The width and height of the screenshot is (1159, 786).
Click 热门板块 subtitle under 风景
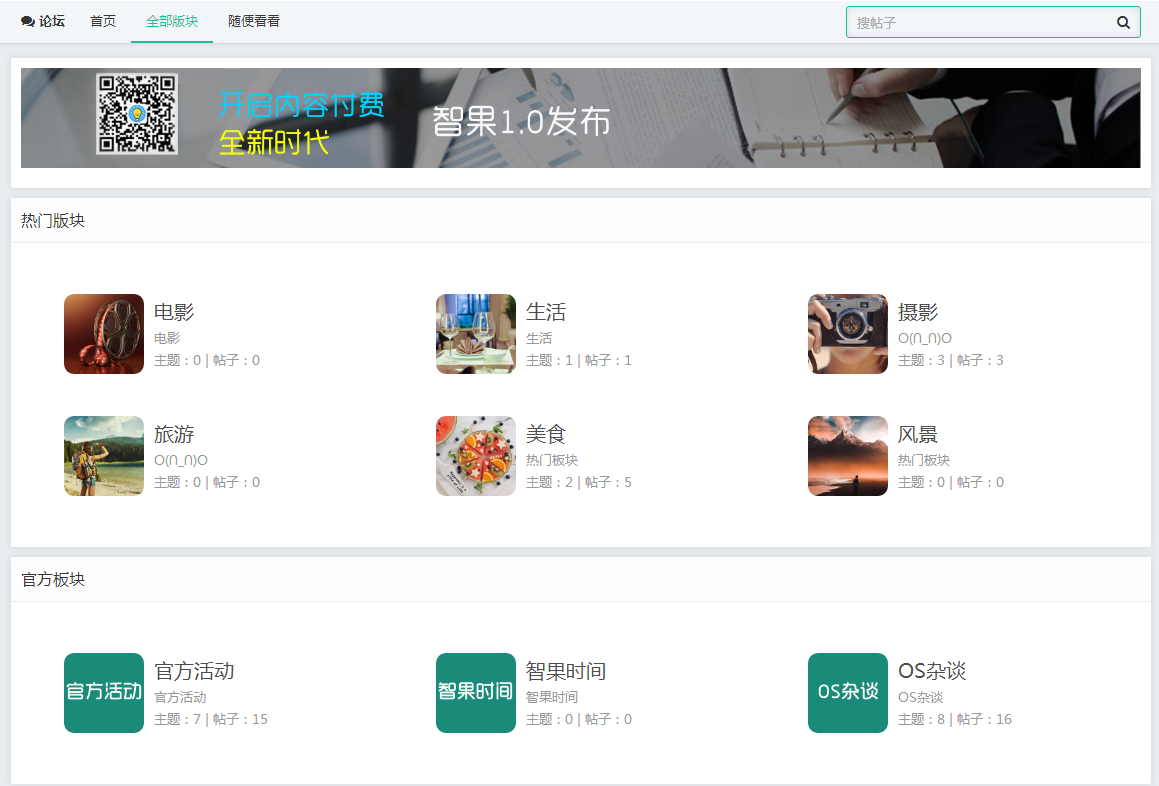pyautogui.click(x=923, y=460)
